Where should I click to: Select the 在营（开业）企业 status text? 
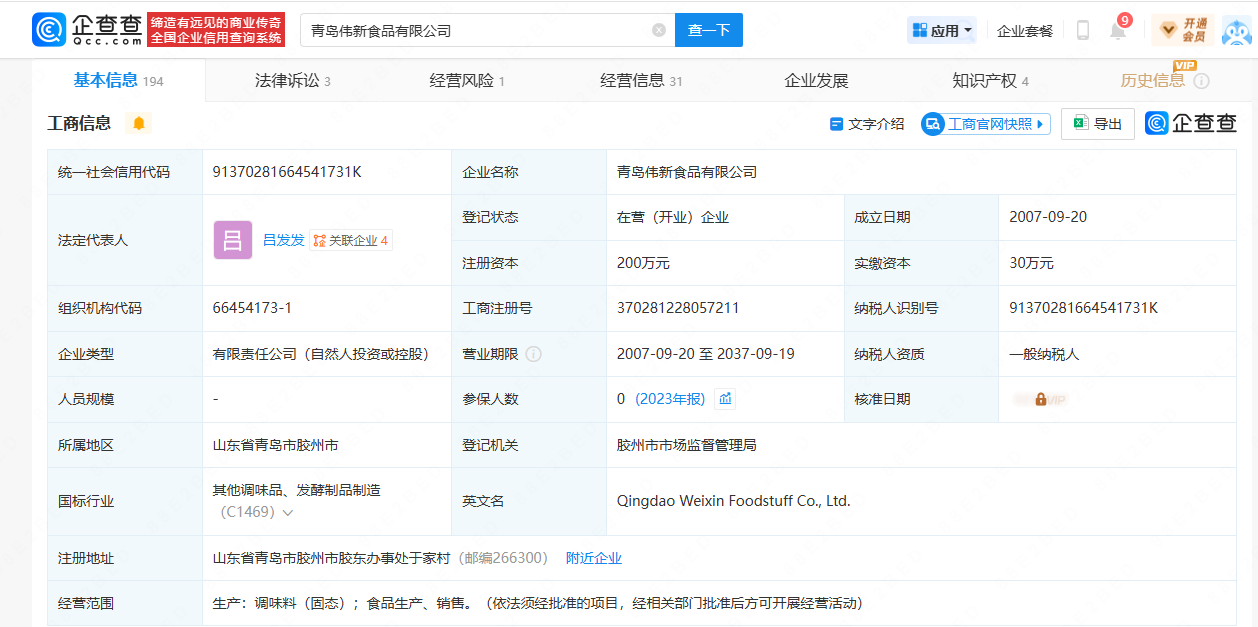673,217
